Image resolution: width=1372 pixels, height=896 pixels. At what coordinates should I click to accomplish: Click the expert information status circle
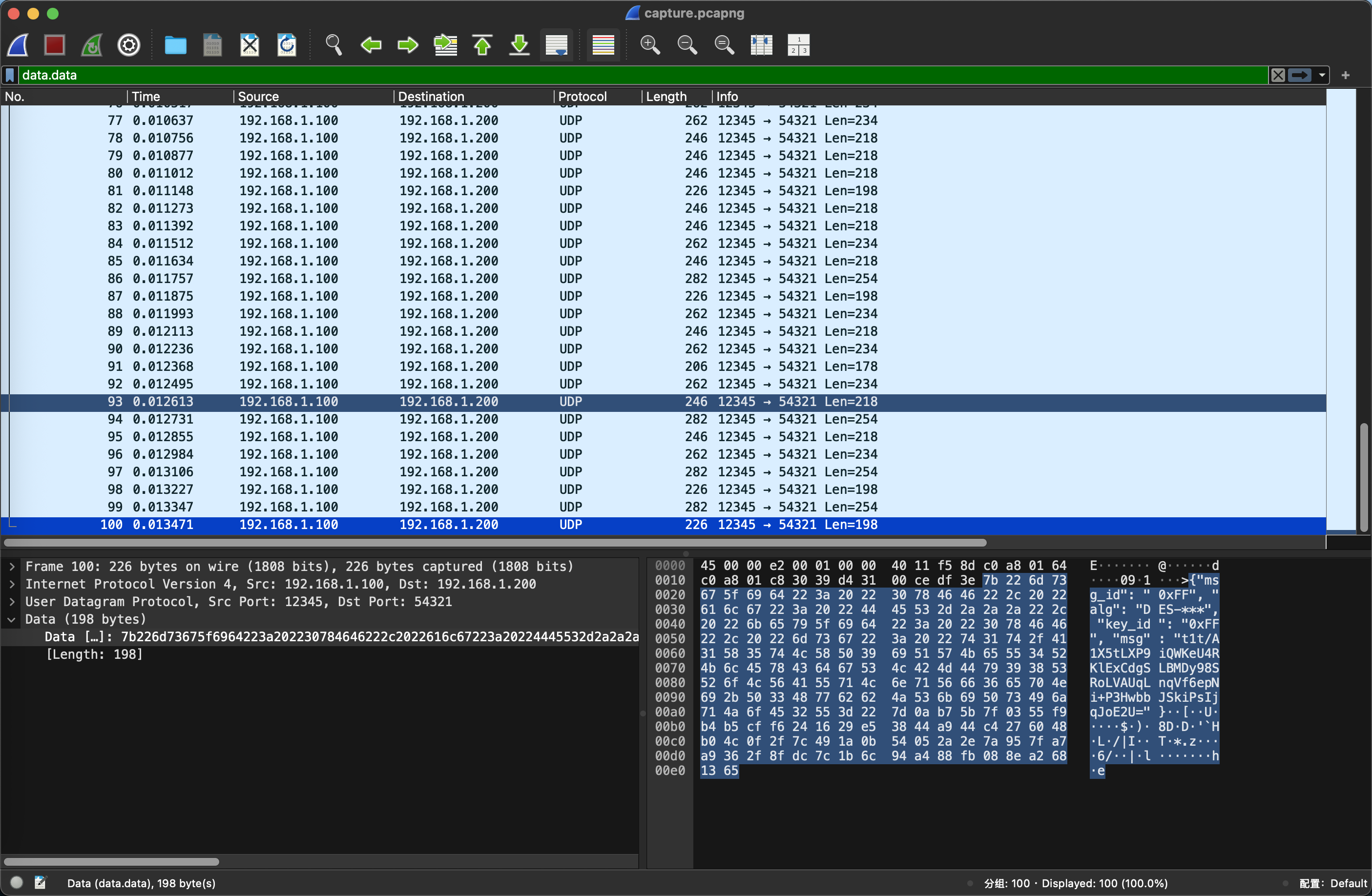[x=17, y=883]
